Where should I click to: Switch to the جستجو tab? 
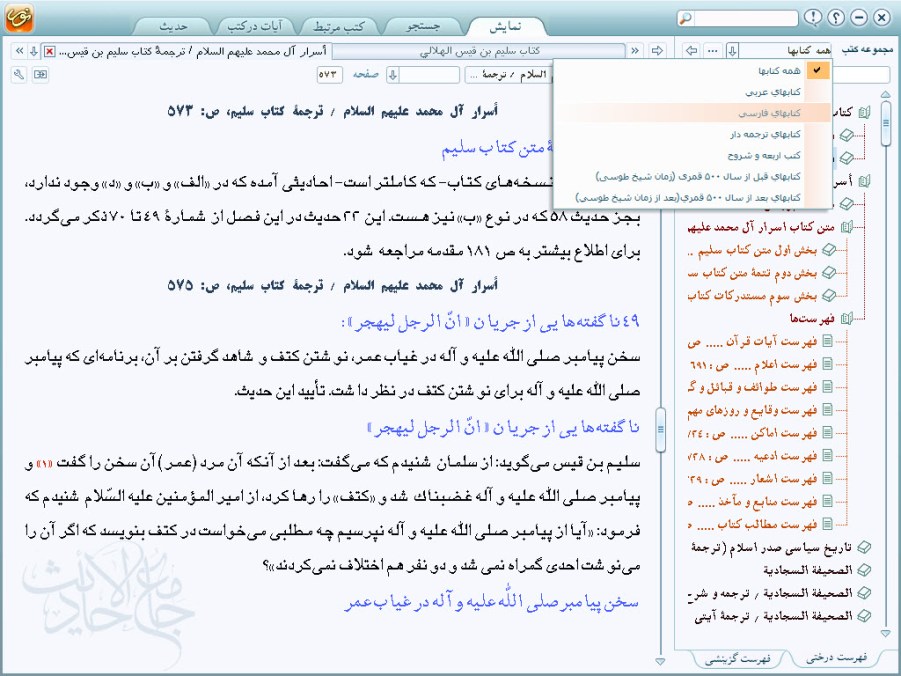pyautogui.click(x=423, y=26)
